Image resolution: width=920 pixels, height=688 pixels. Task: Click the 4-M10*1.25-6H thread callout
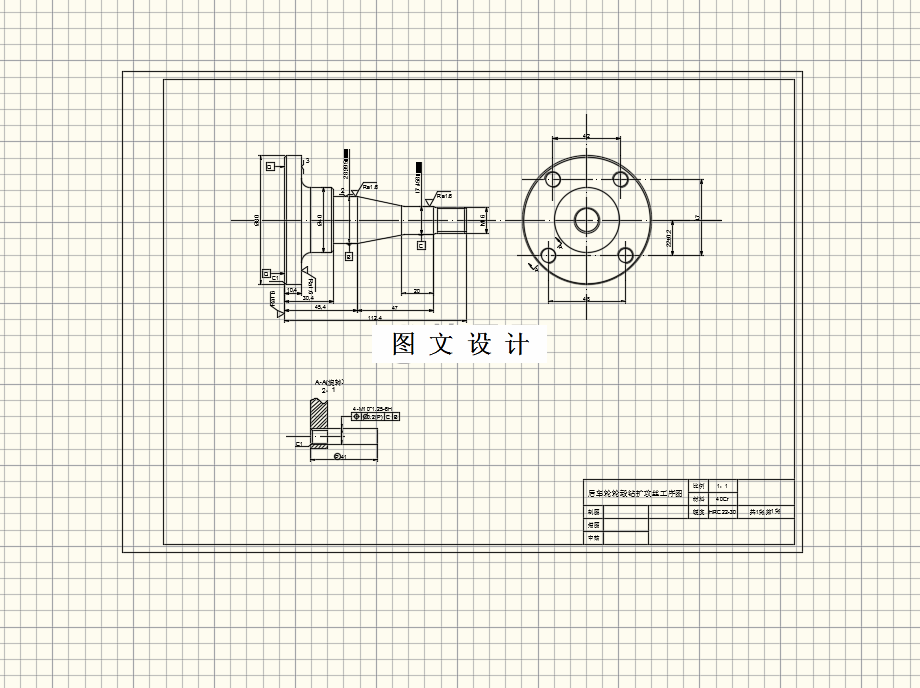(x=371, y=408)
